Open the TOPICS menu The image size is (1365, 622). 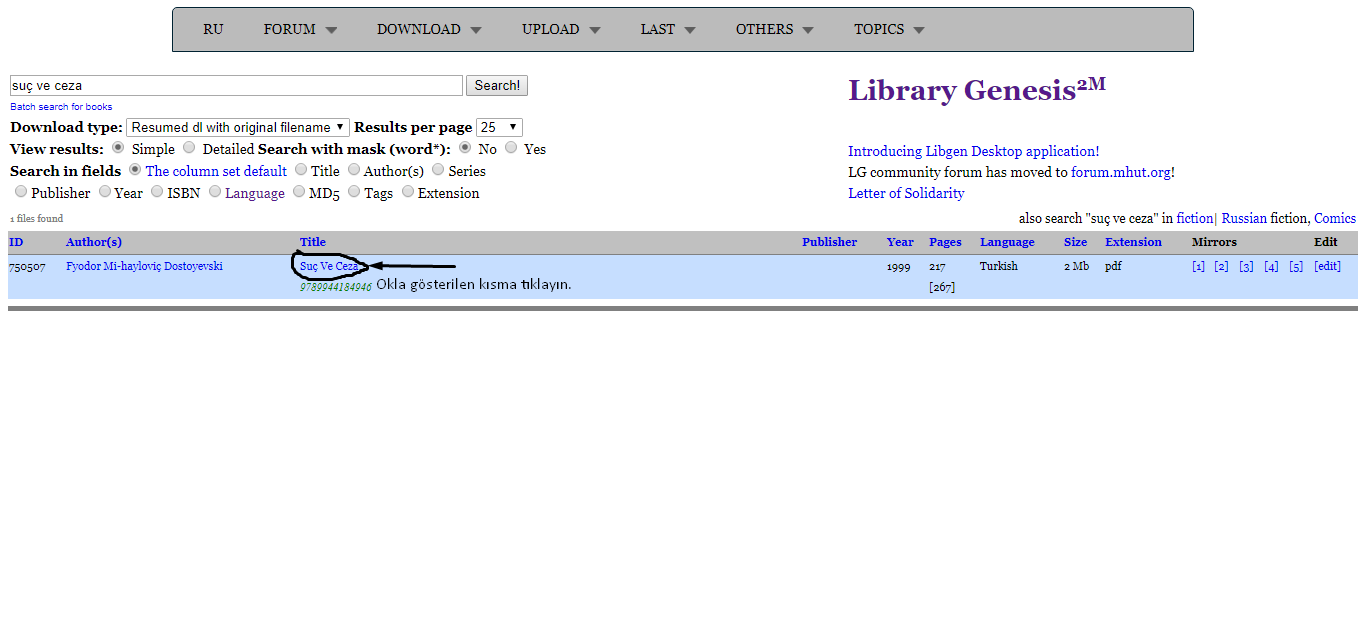(889, 29)
